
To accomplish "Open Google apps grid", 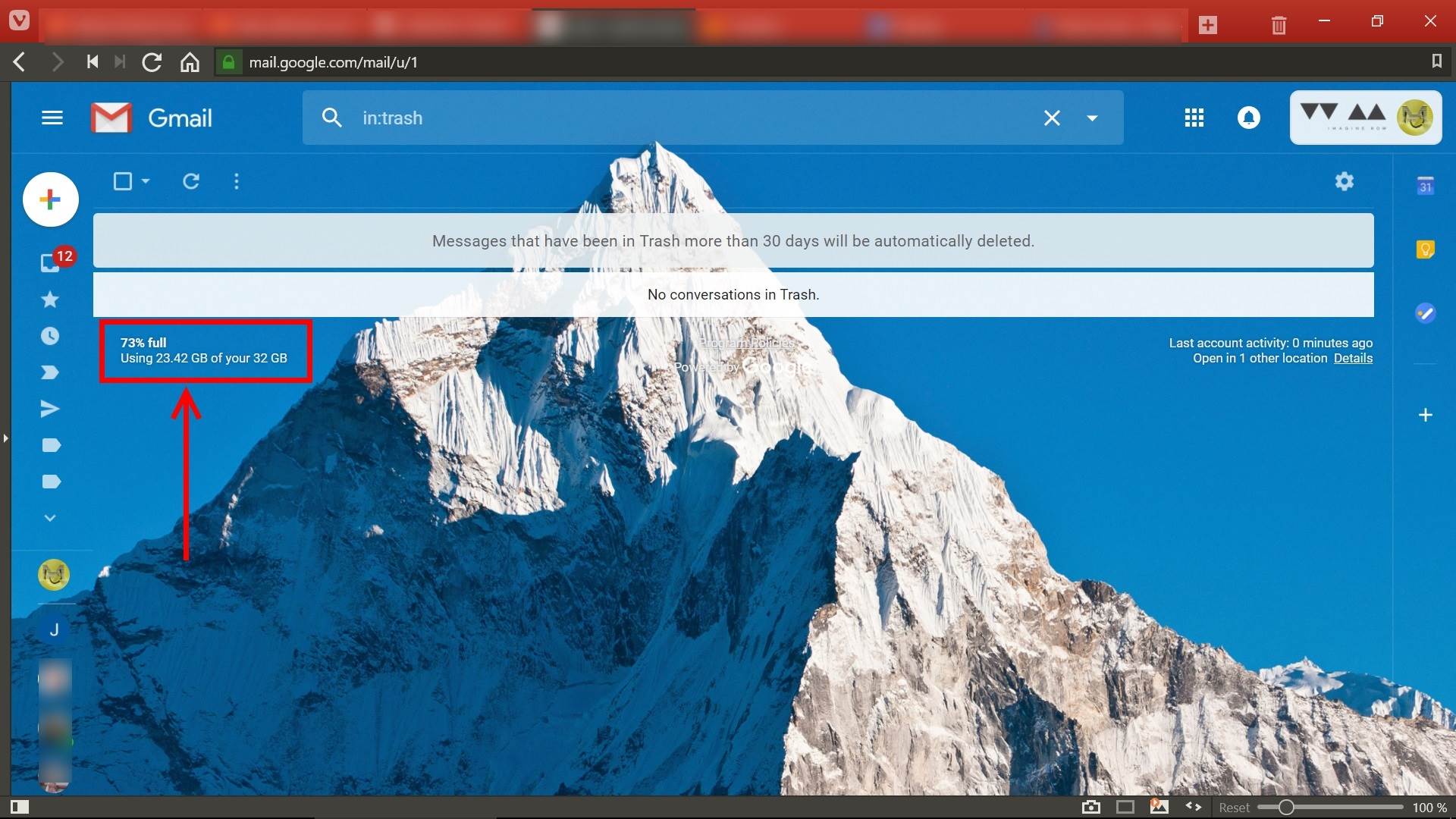I will pyautogui.click(x=1194, y=118).
